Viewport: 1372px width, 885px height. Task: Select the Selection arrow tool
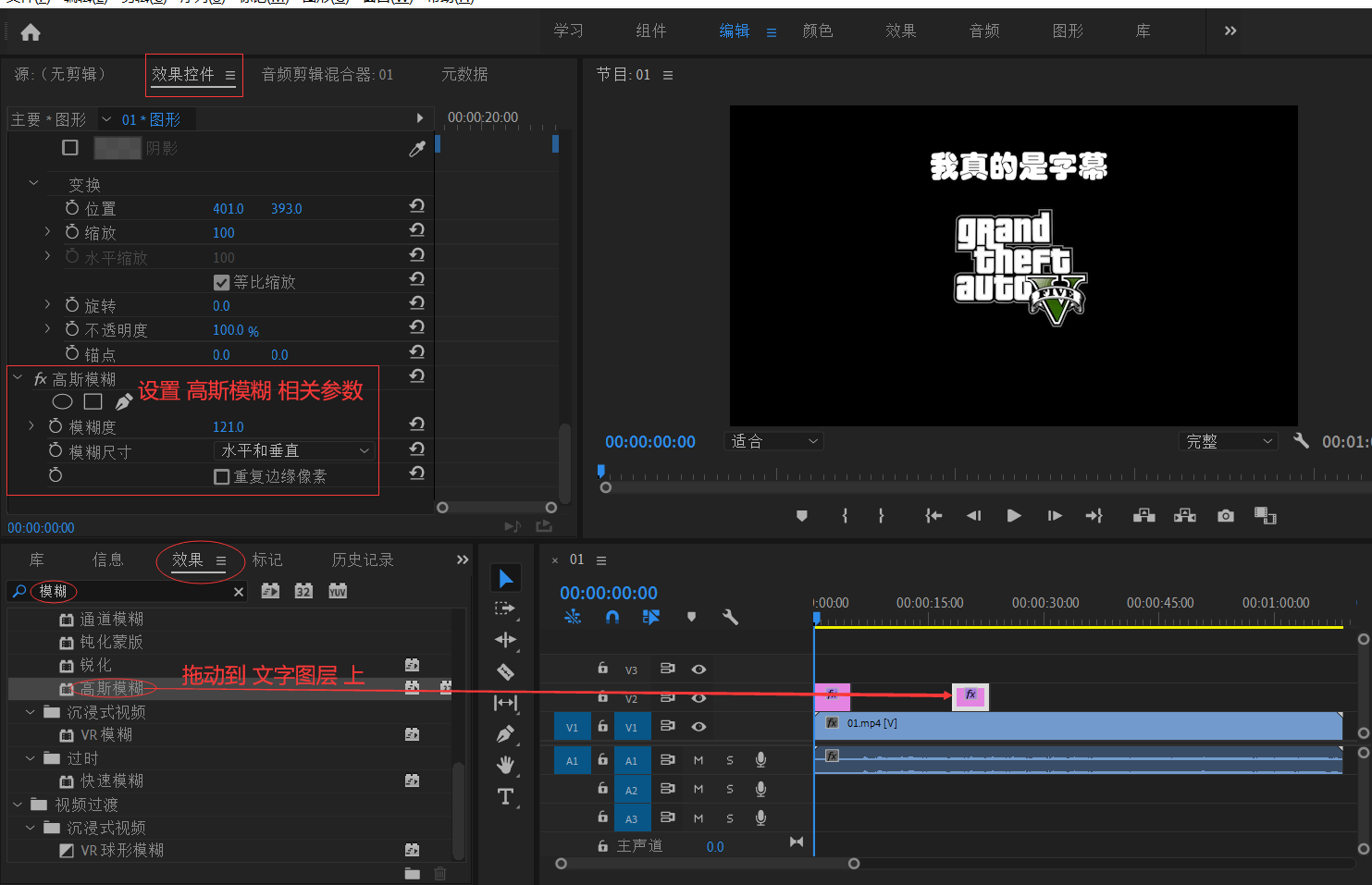click(505, 579)
